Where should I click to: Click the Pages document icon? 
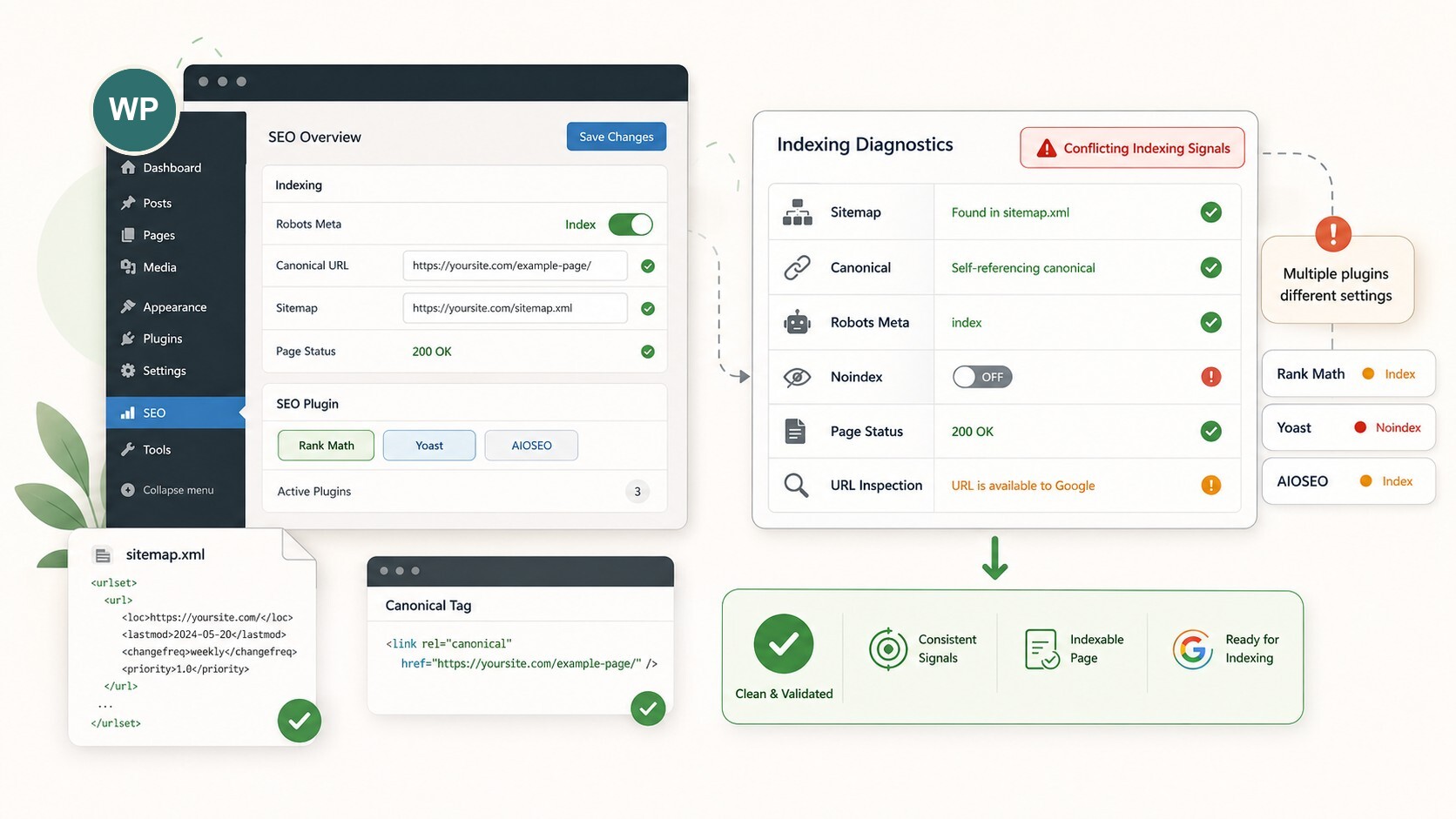click(128, 235)
